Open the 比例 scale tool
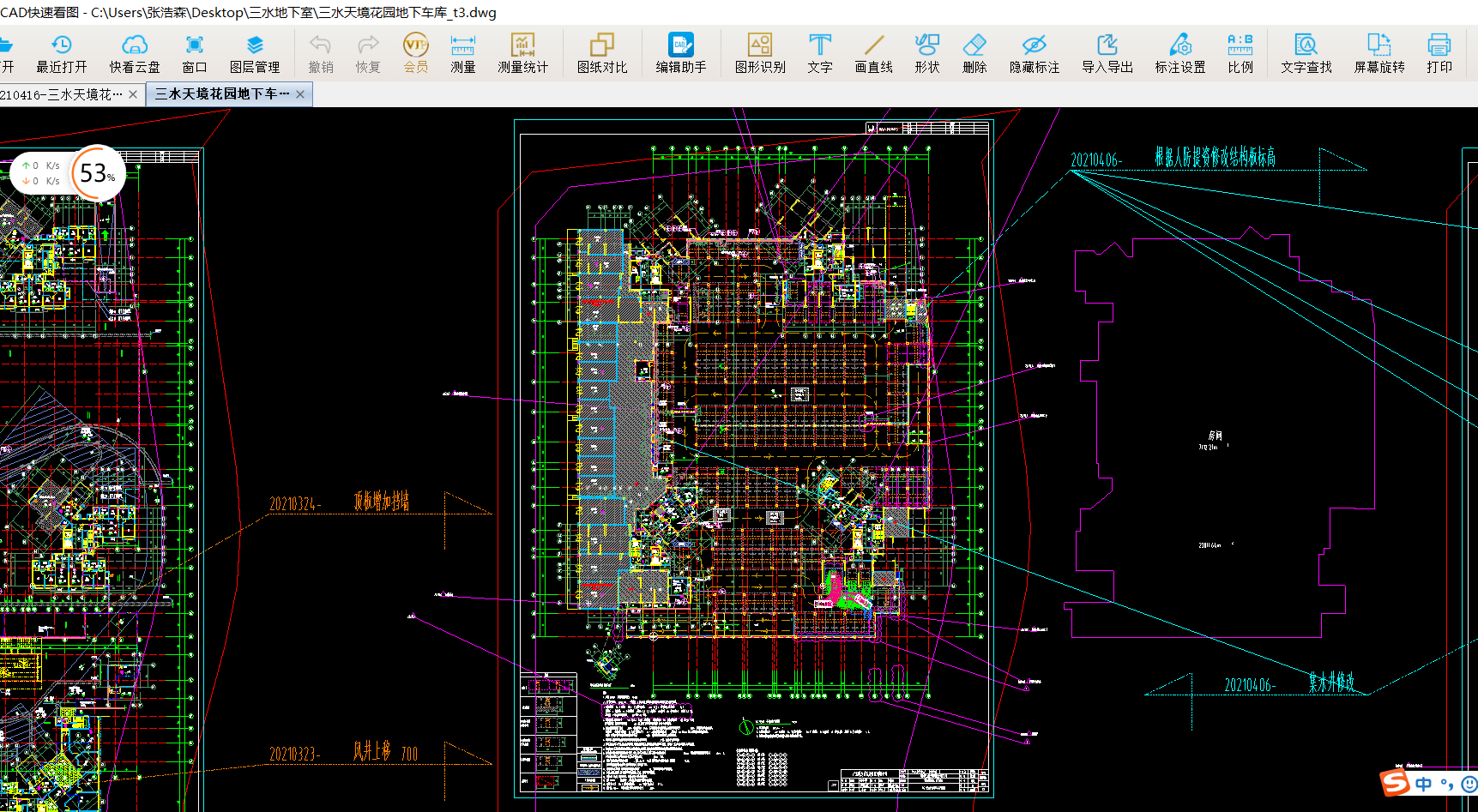The height and width of the screenshot is (812, 1478). click(1240, 54)
